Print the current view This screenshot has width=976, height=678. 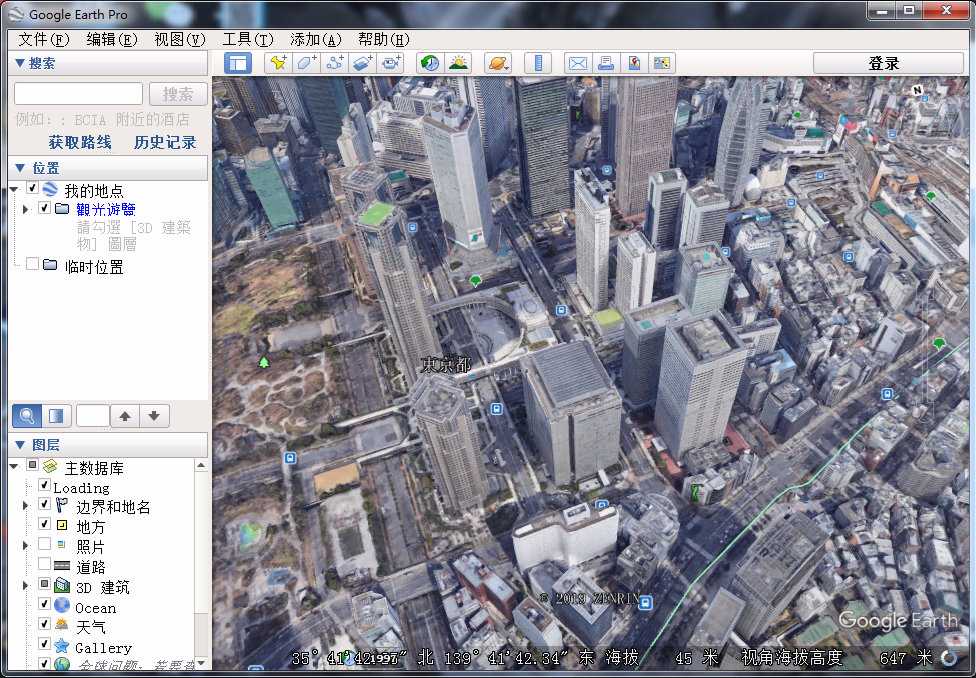pos(606,63)
